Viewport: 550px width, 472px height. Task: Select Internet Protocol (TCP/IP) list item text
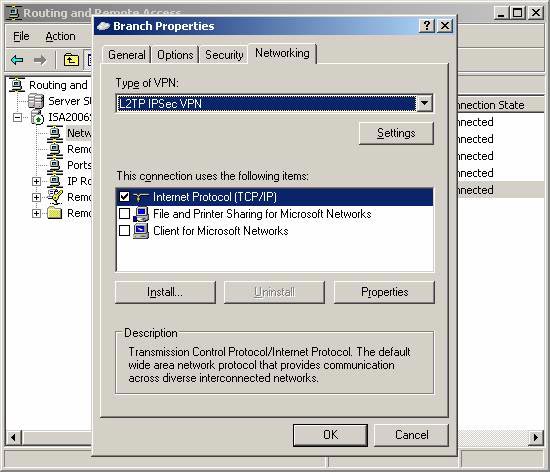pos(215,197)
